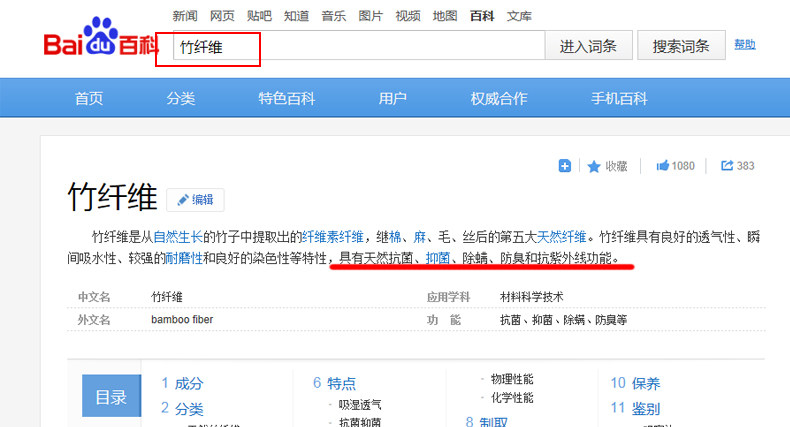Focus the search box containing 竹纤维
This screenshot has width=790, height=427.
tap(358, 46)
